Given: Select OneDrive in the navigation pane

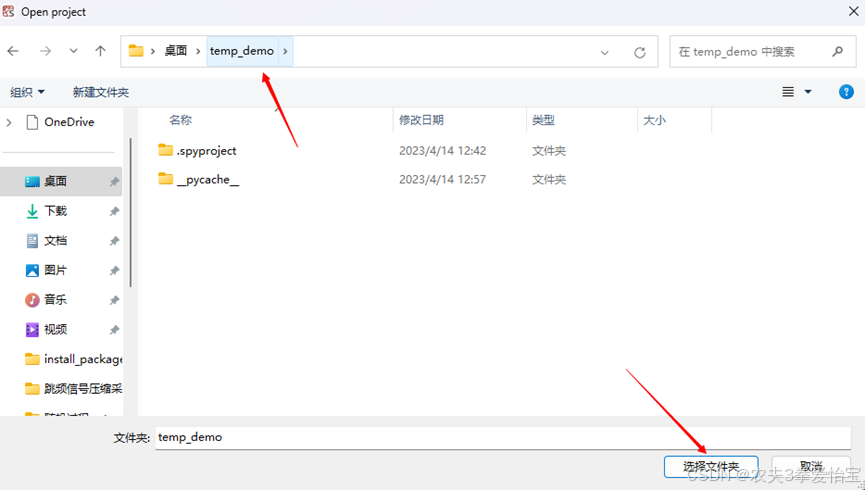Looking at the screenshot, I should coord(60,122).
